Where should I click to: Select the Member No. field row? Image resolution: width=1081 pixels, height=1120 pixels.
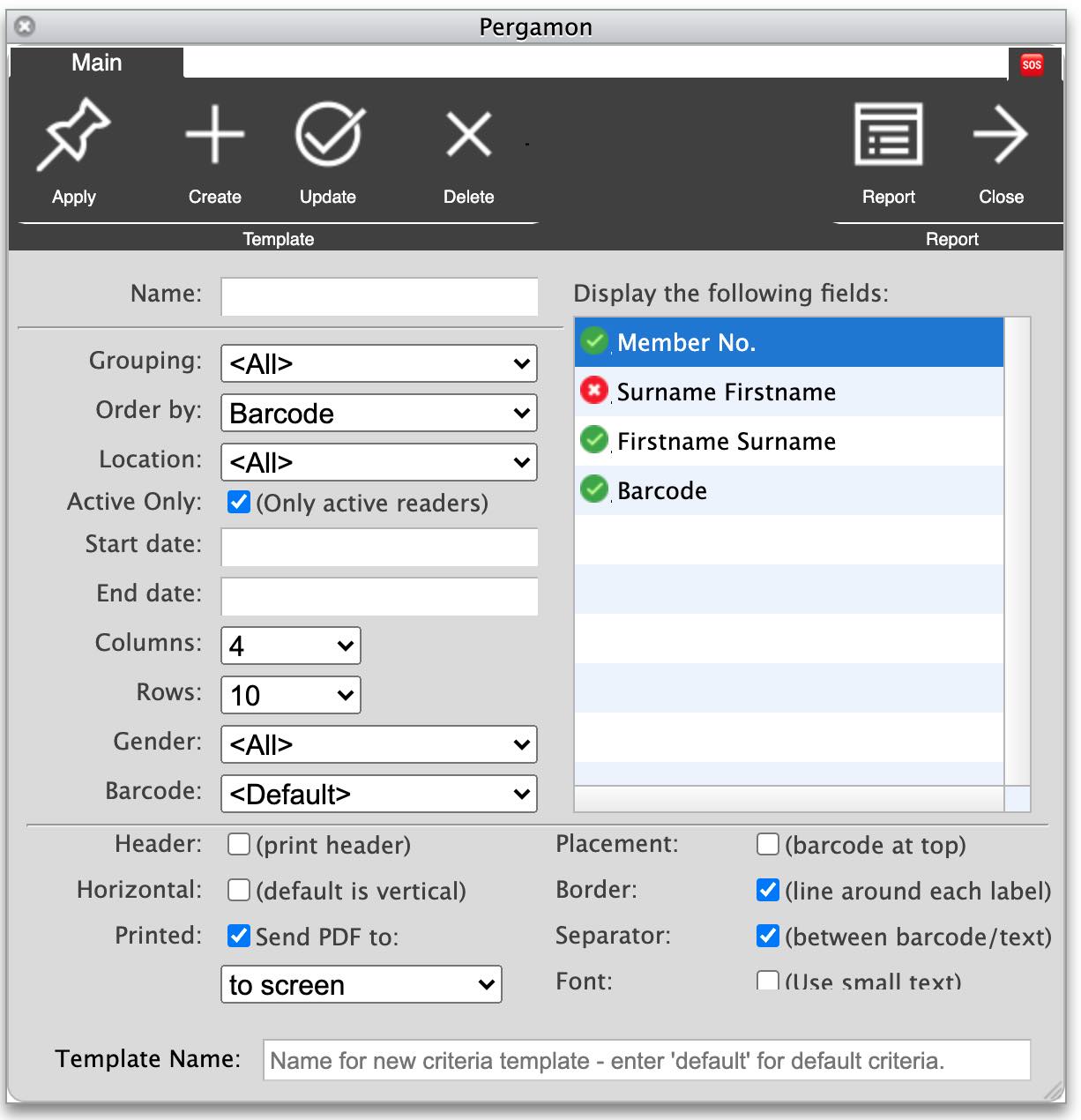789,342
